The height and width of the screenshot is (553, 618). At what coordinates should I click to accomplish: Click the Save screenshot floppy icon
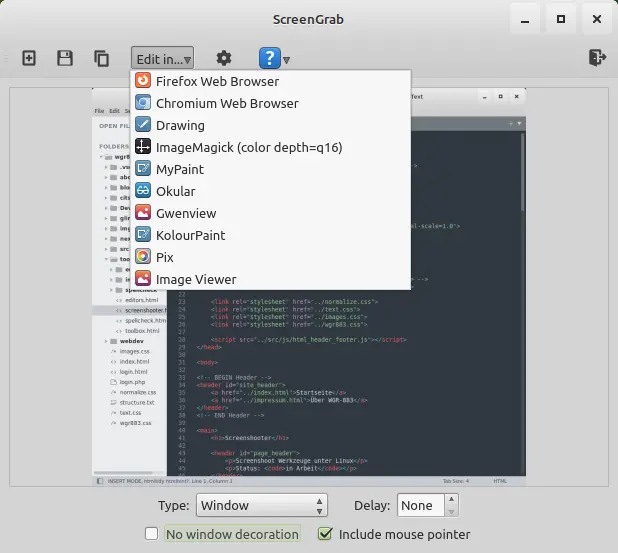[65, 58]
